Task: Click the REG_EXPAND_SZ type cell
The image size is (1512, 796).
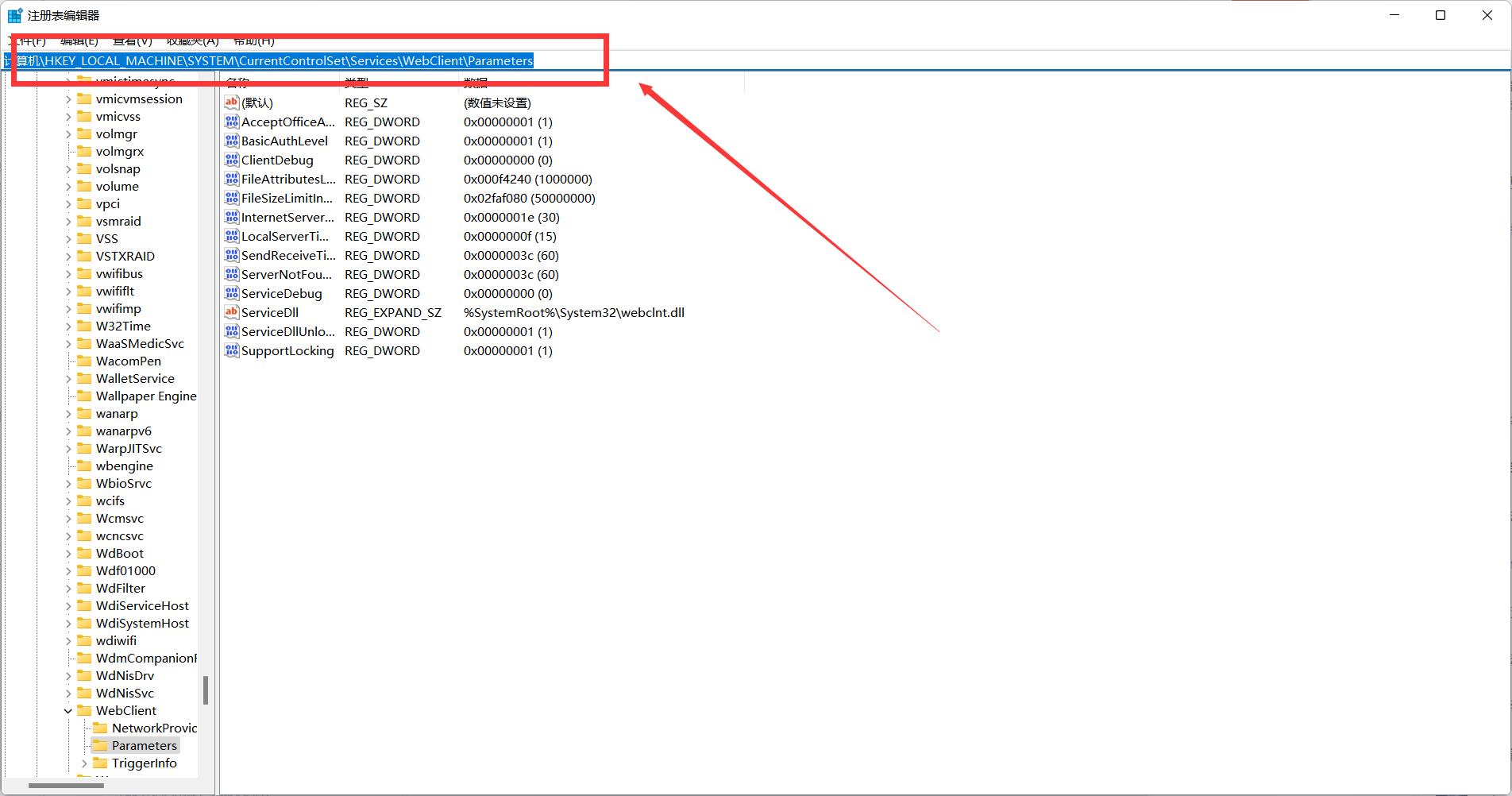Action: click(393, 312)
